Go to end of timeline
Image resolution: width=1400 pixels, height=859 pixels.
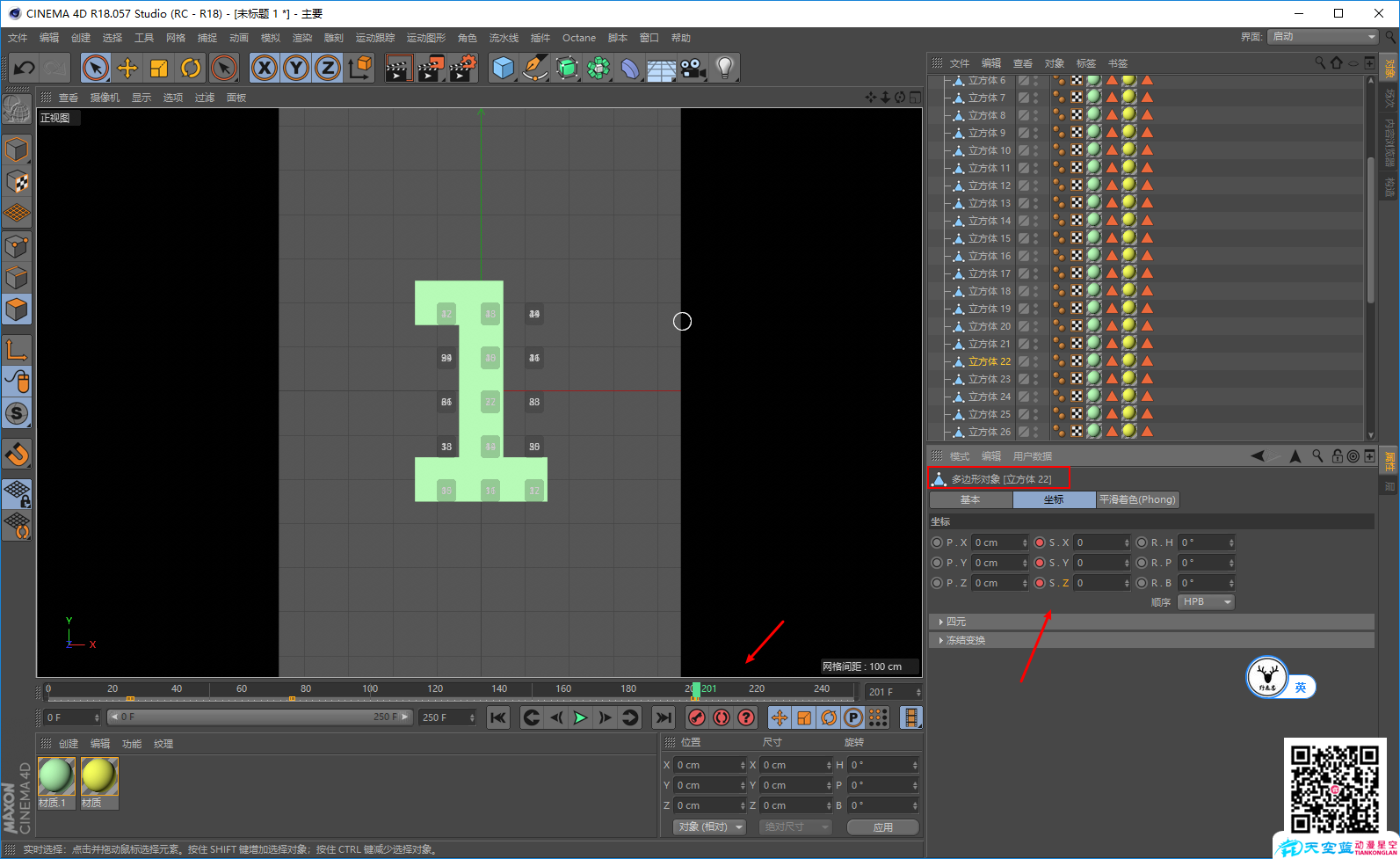point(664,717)
